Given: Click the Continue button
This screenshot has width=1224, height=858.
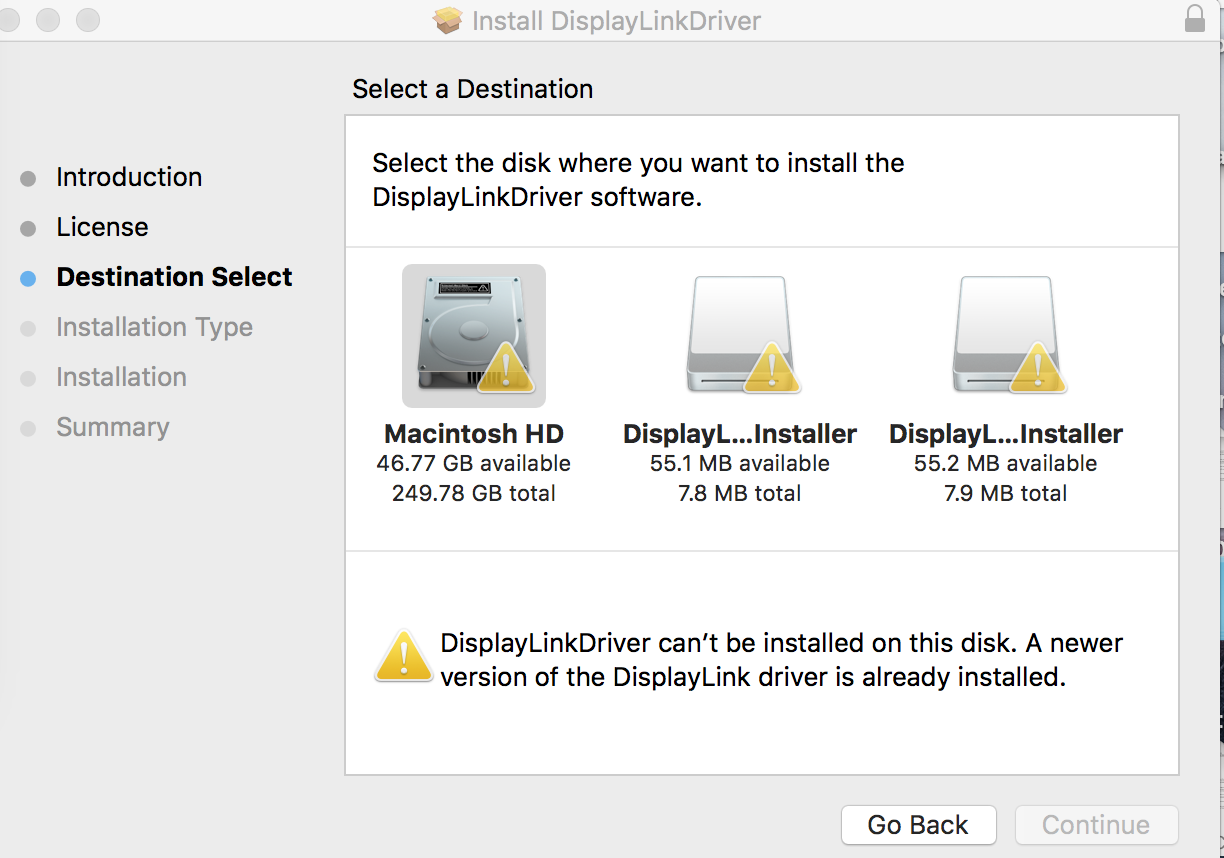Looking at the screenshot, I should [1096, 825].
